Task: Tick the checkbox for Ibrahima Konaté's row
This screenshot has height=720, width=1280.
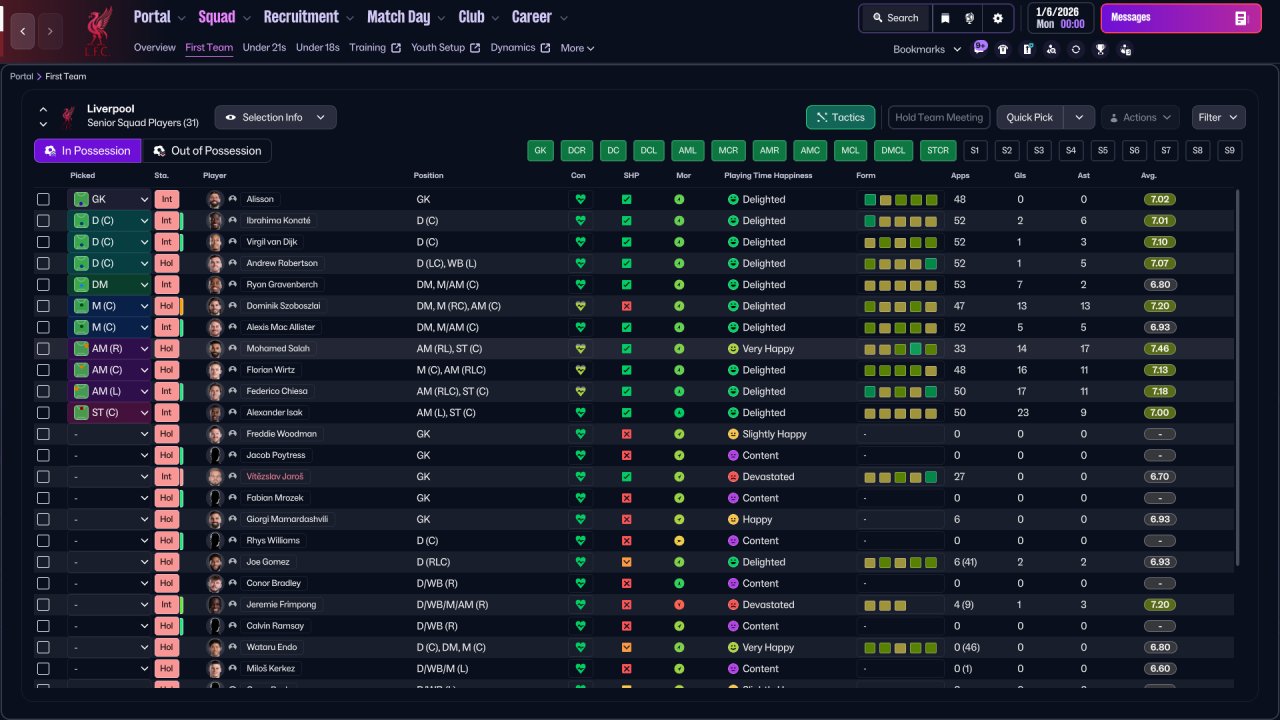Action: 43,221
